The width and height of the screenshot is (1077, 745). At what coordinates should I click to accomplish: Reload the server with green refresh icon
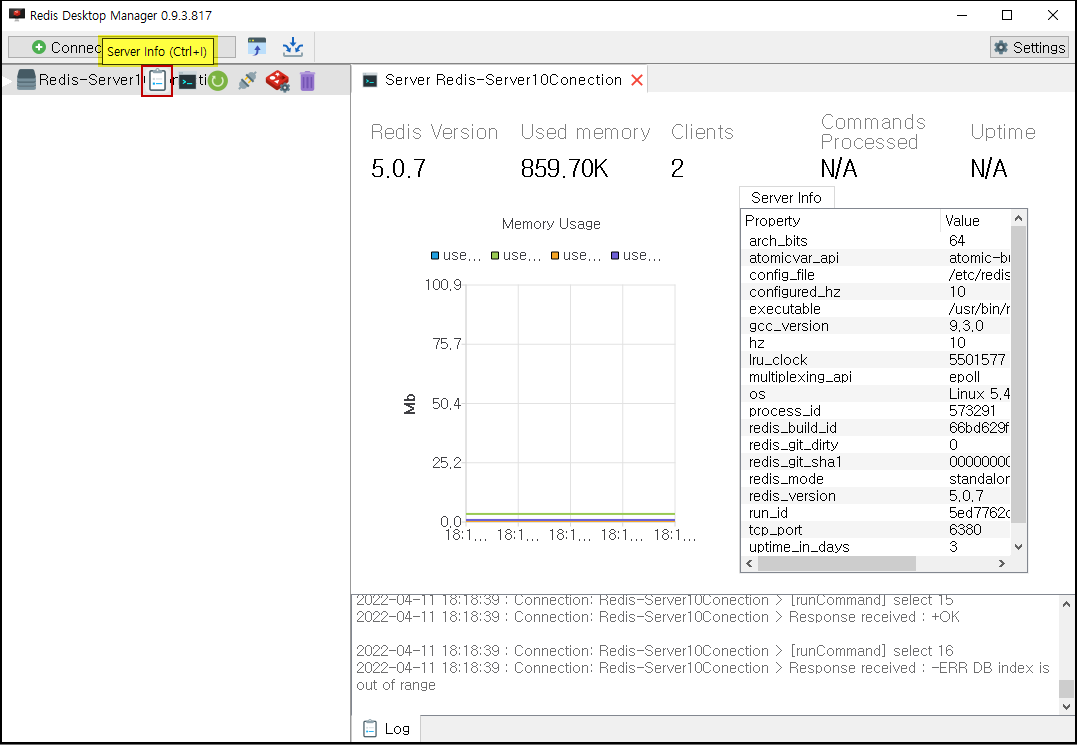pyautogui.click(x=218, y=81)
